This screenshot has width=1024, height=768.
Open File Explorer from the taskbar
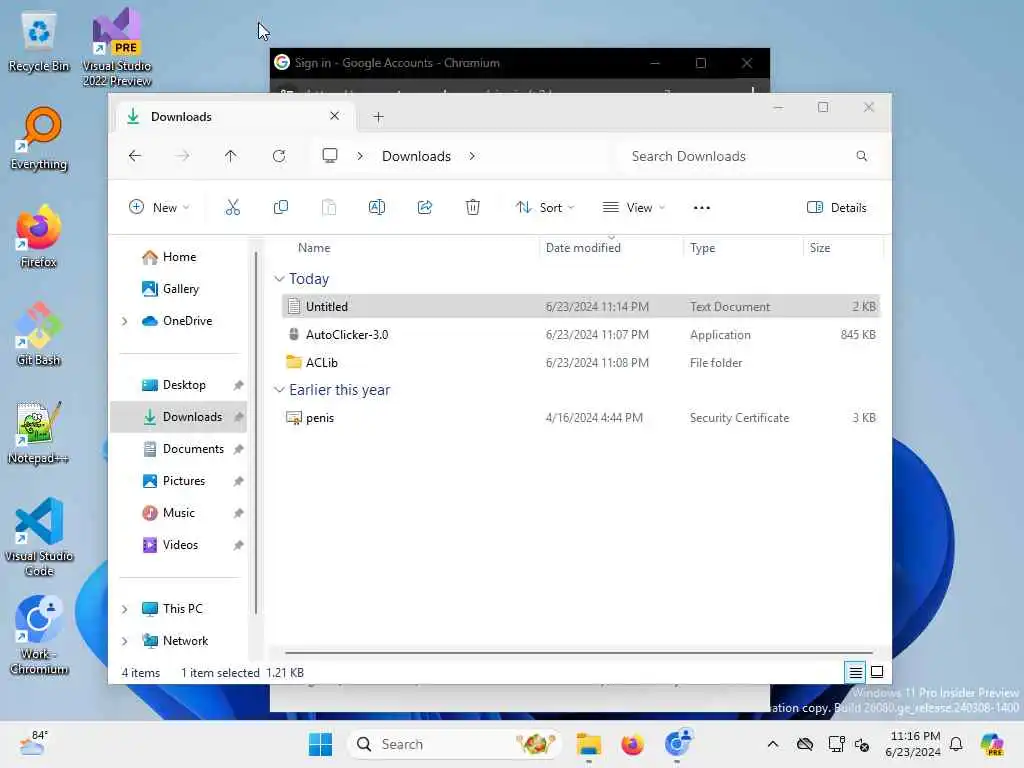588,744
